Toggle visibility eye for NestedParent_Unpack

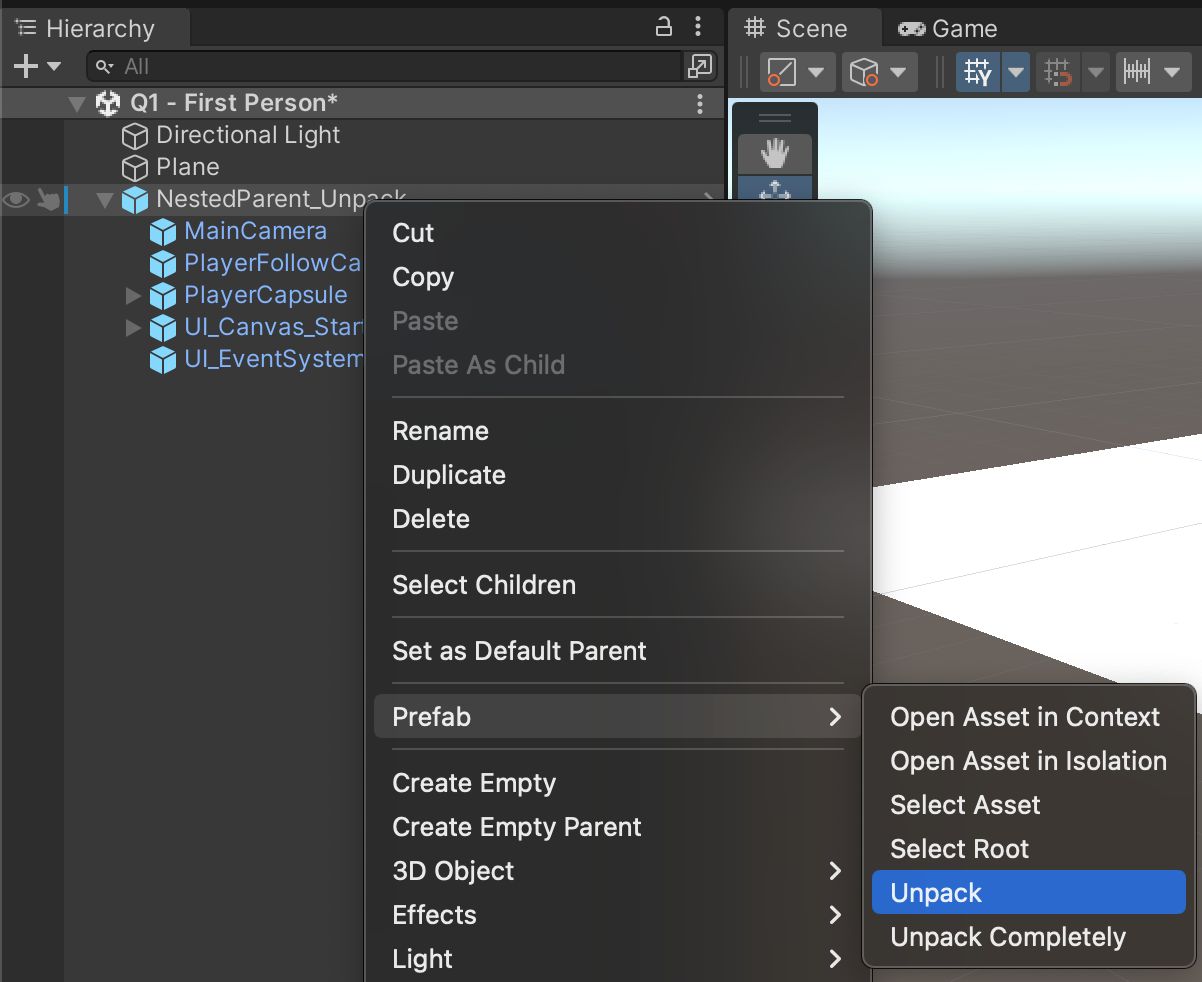point(15,200)
